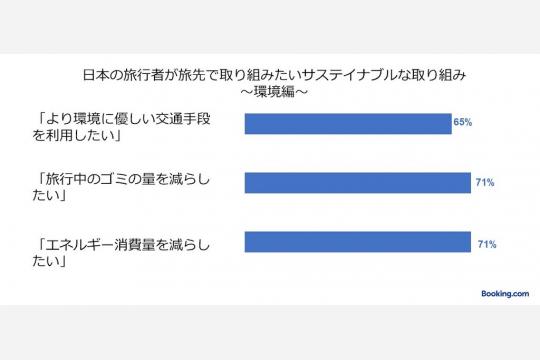Click the 65% value label
Screen dimensions: 540x360
463,122
